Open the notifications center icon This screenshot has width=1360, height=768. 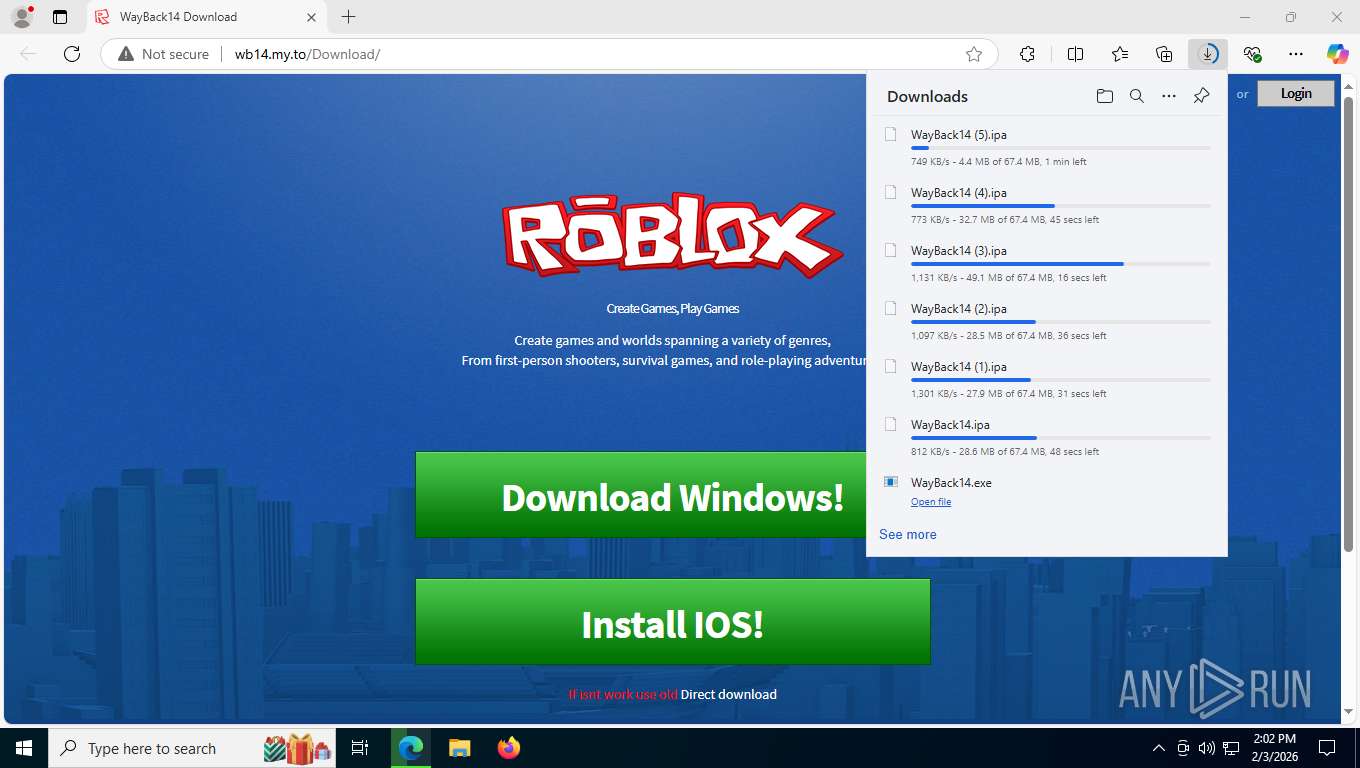(x=1327, y=748)
